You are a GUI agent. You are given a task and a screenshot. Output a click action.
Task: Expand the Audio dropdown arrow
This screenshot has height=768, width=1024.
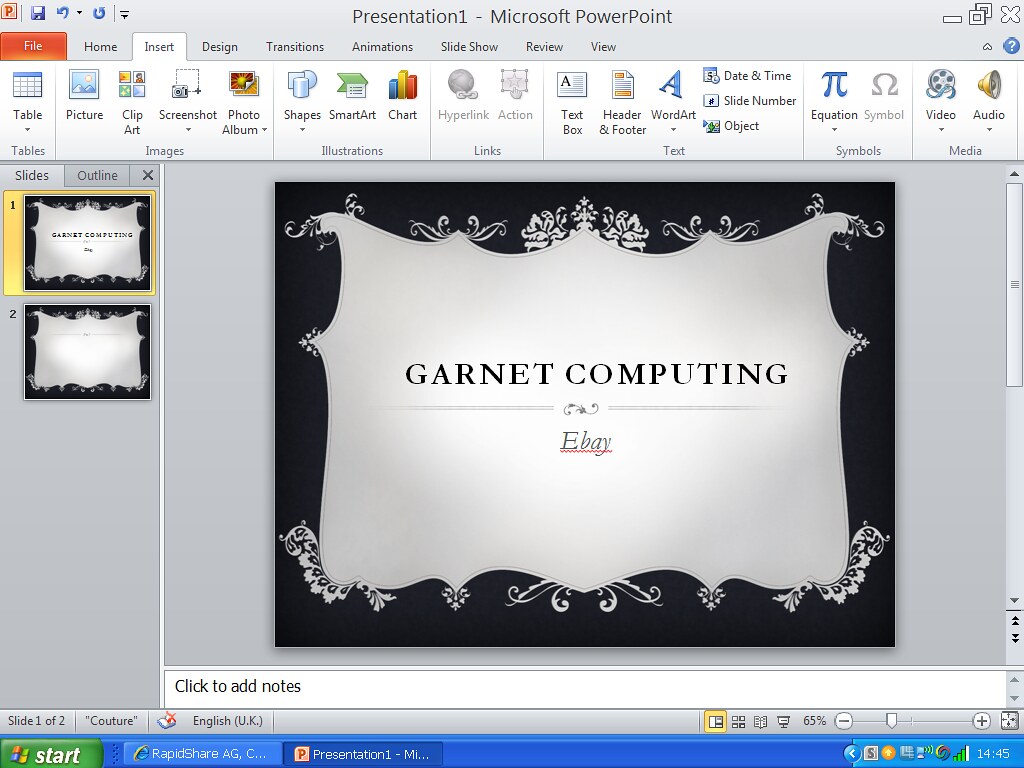(989, 130)
